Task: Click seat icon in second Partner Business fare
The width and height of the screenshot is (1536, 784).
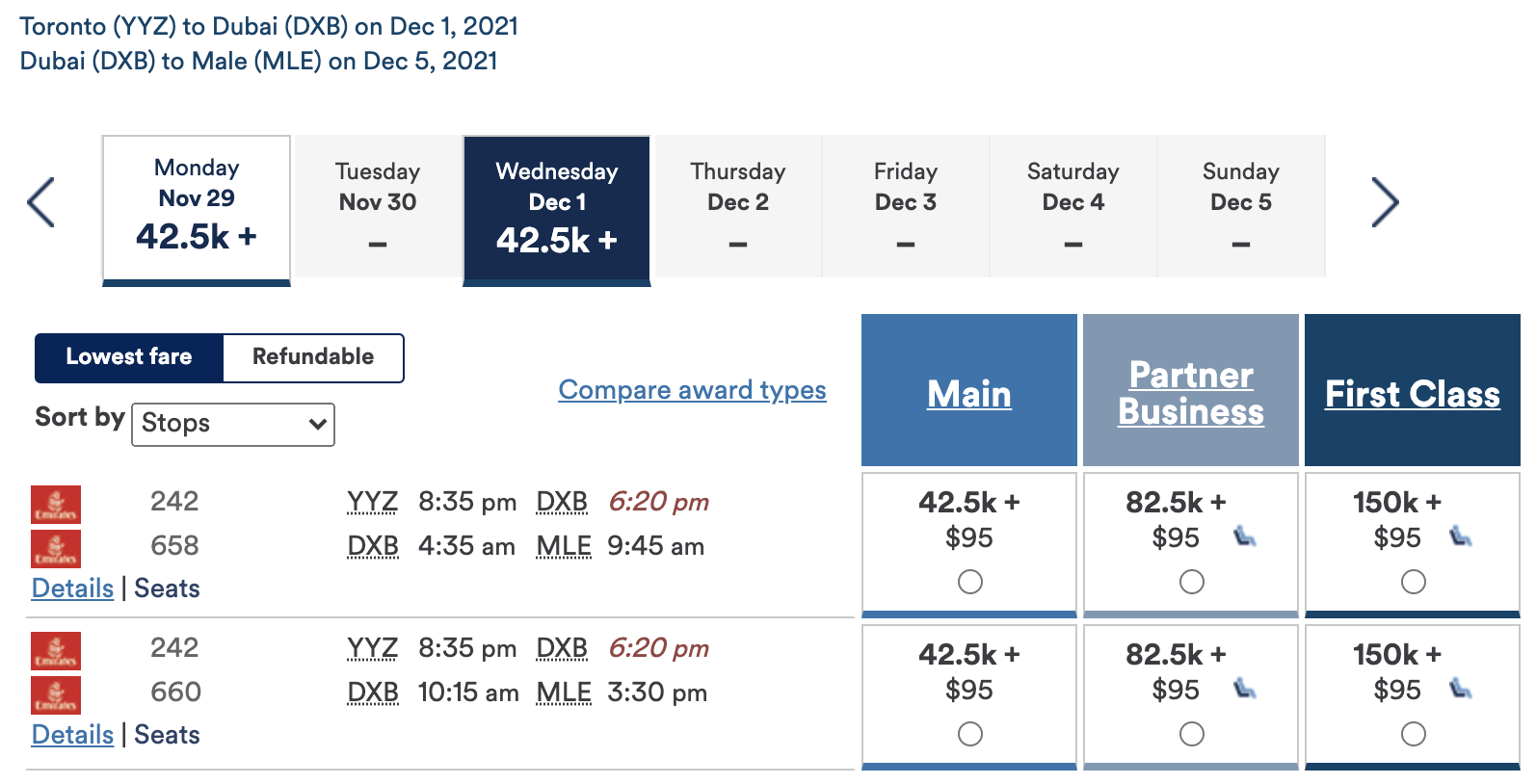Action: tap(1244, 689)
